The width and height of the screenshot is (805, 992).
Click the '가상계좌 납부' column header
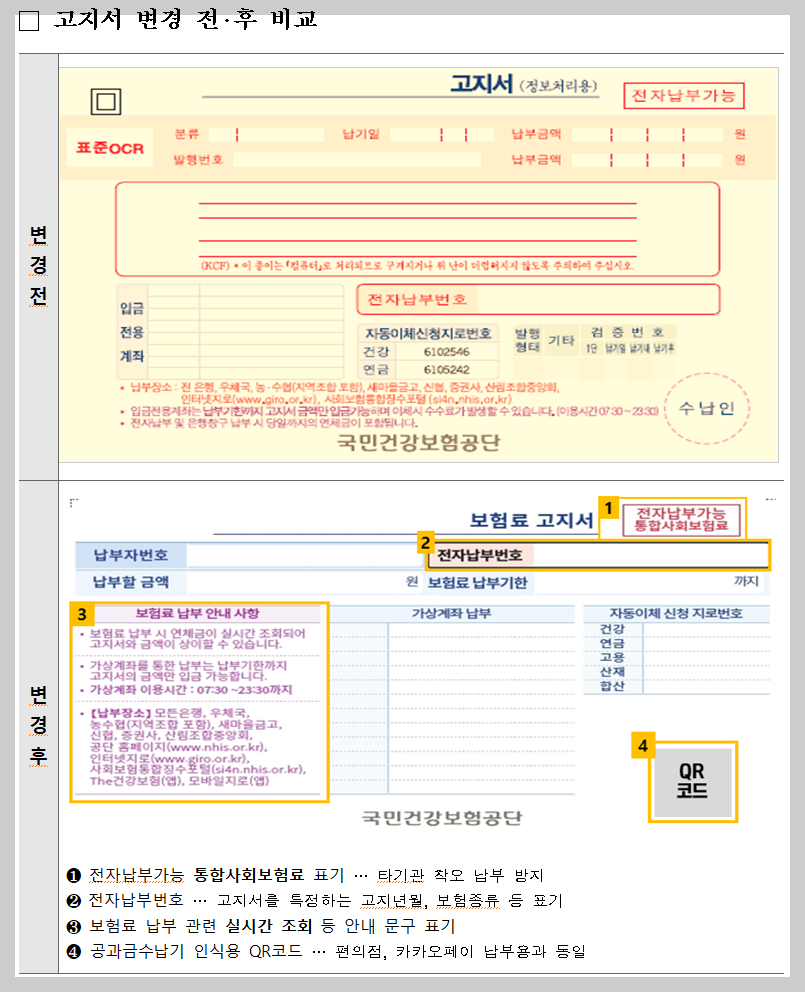451,613
